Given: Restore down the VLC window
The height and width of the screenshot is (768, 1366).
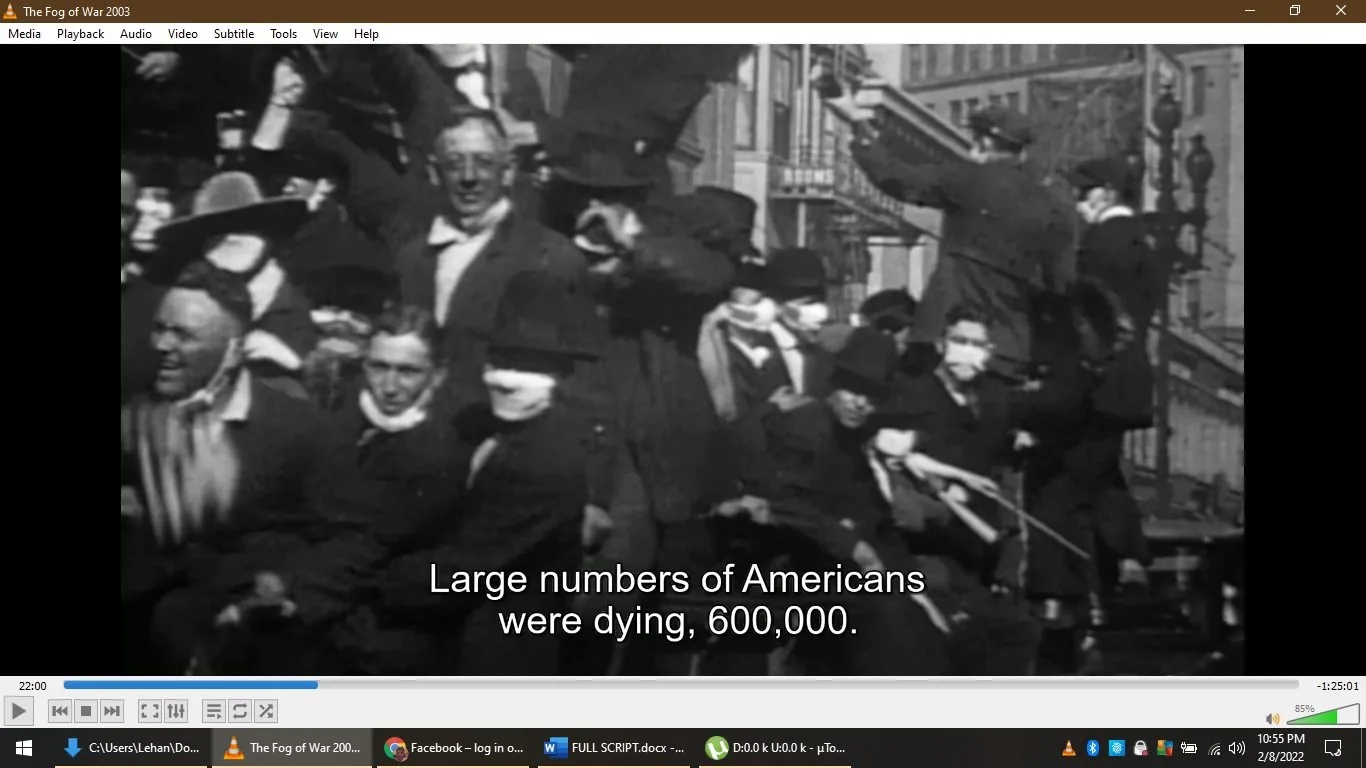Looking at the screenshot, I should pyautogui.click(x=1295, y=11).
